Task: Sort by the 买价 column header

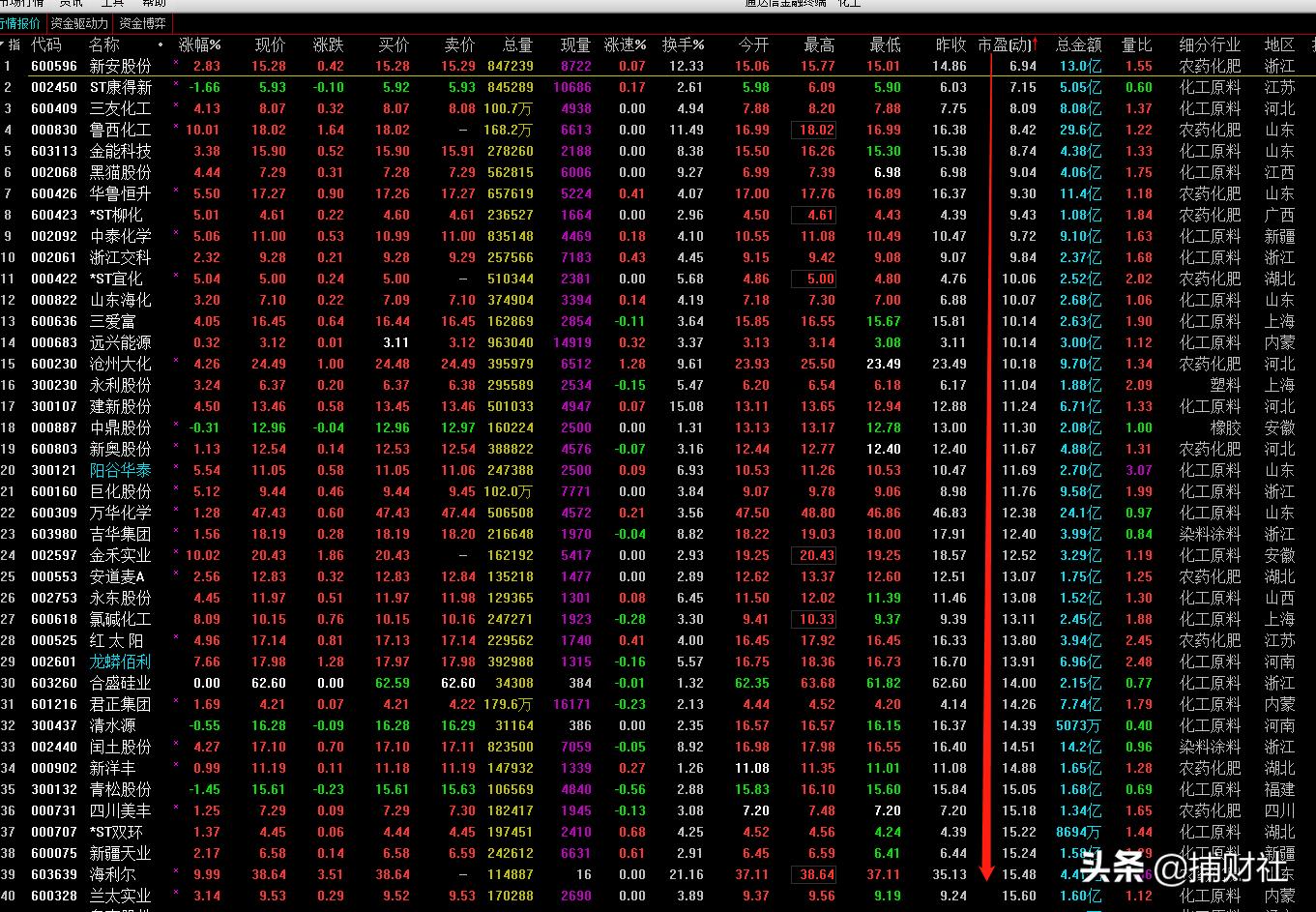Action: click(394, 44)
